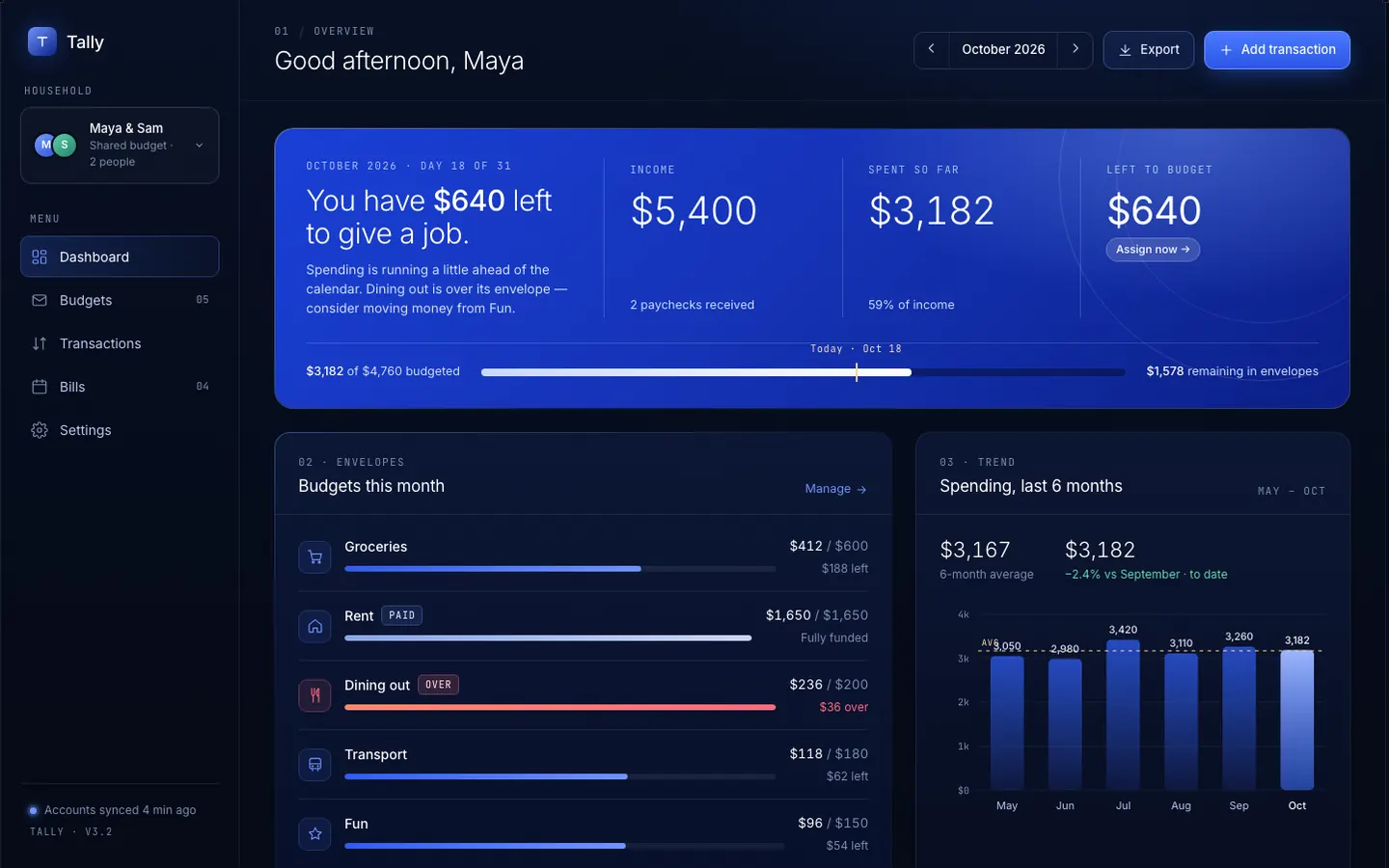Click the Sam avatar in household card
Image resolution: width=1389 pixels, height=868 pixels.
[65, 145]
